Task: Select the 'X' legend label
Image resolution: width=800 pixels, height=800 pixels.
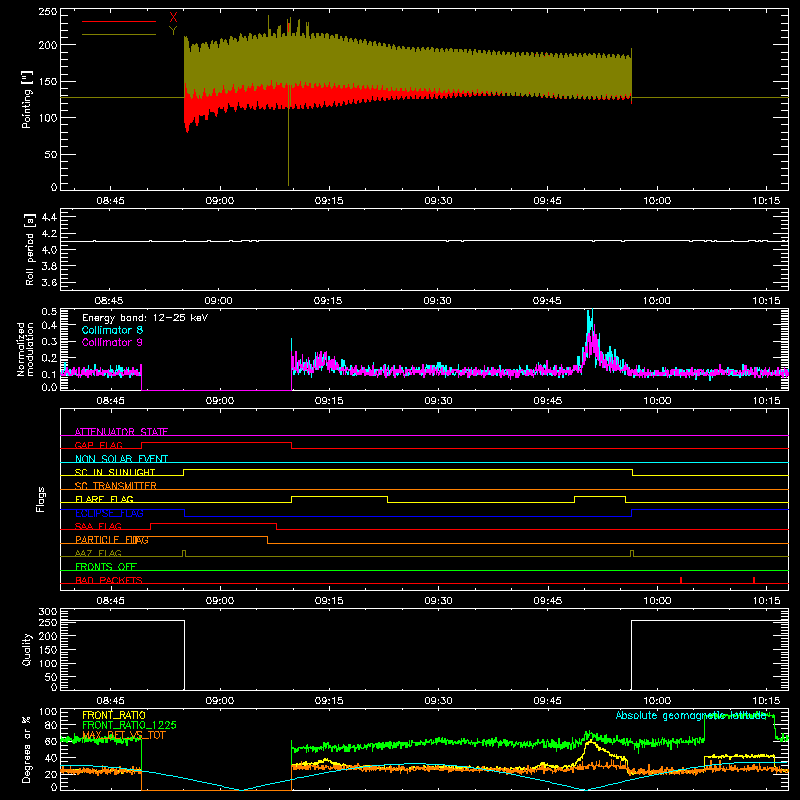Action: pos(173,18)
